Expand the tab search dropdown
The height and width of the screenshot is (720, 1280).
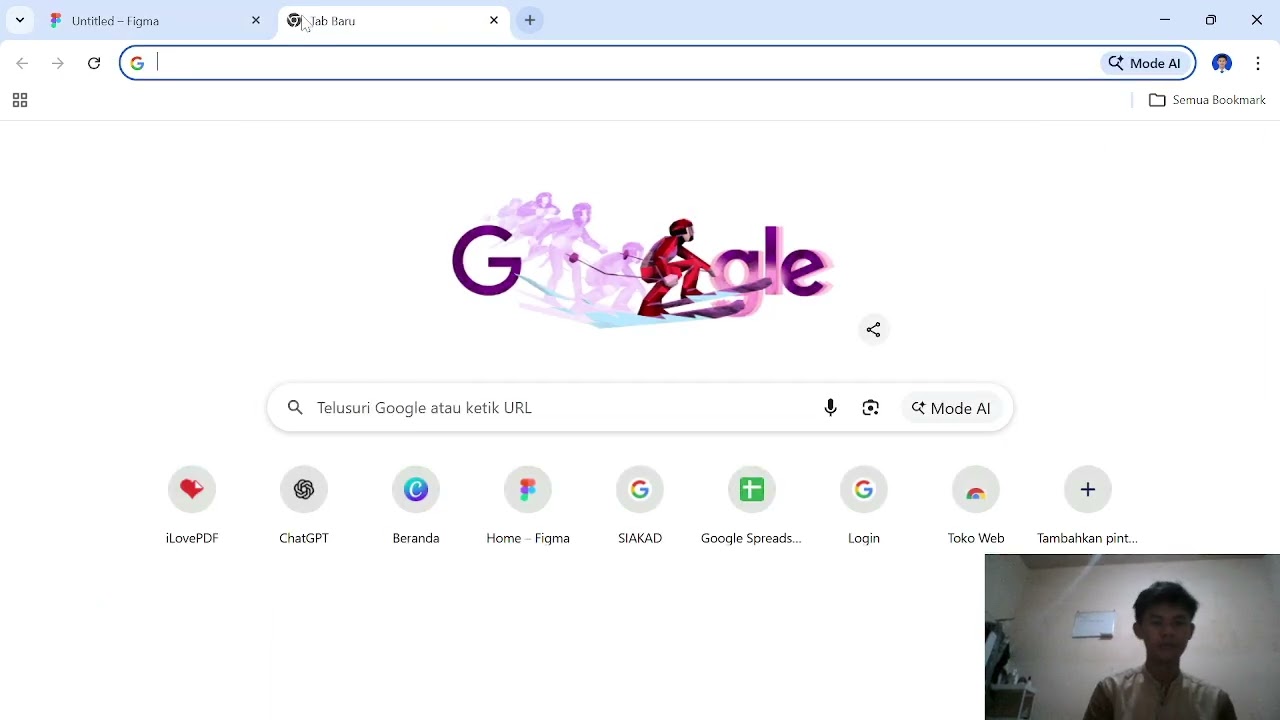tap(19, 20)
